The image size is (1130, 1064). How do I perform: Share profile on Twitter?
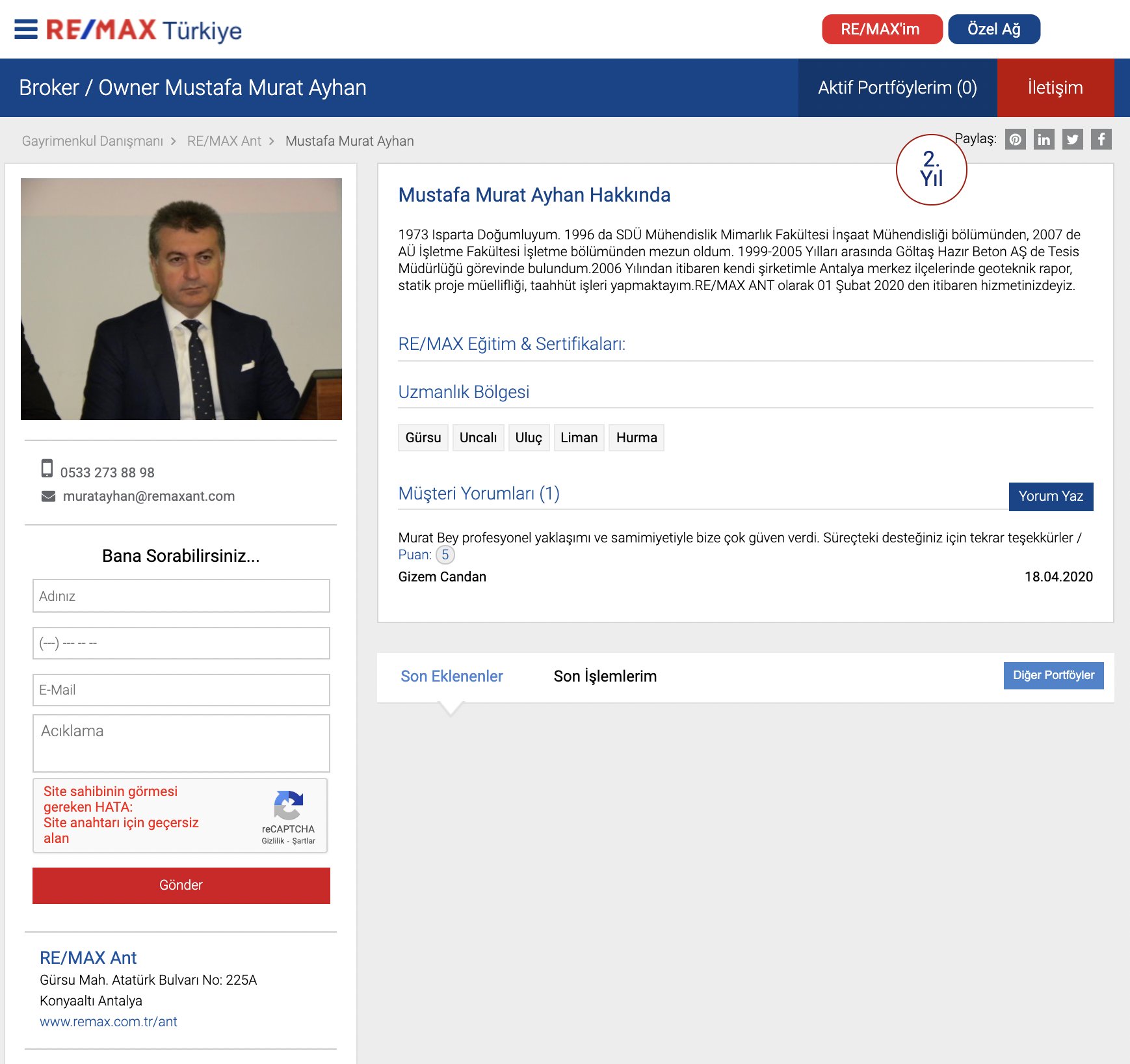[1072, 139]
